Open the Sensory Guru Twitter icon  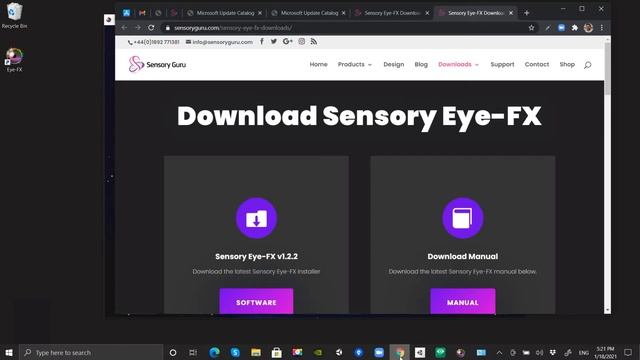pyautogui.click(x=273, y=41)
